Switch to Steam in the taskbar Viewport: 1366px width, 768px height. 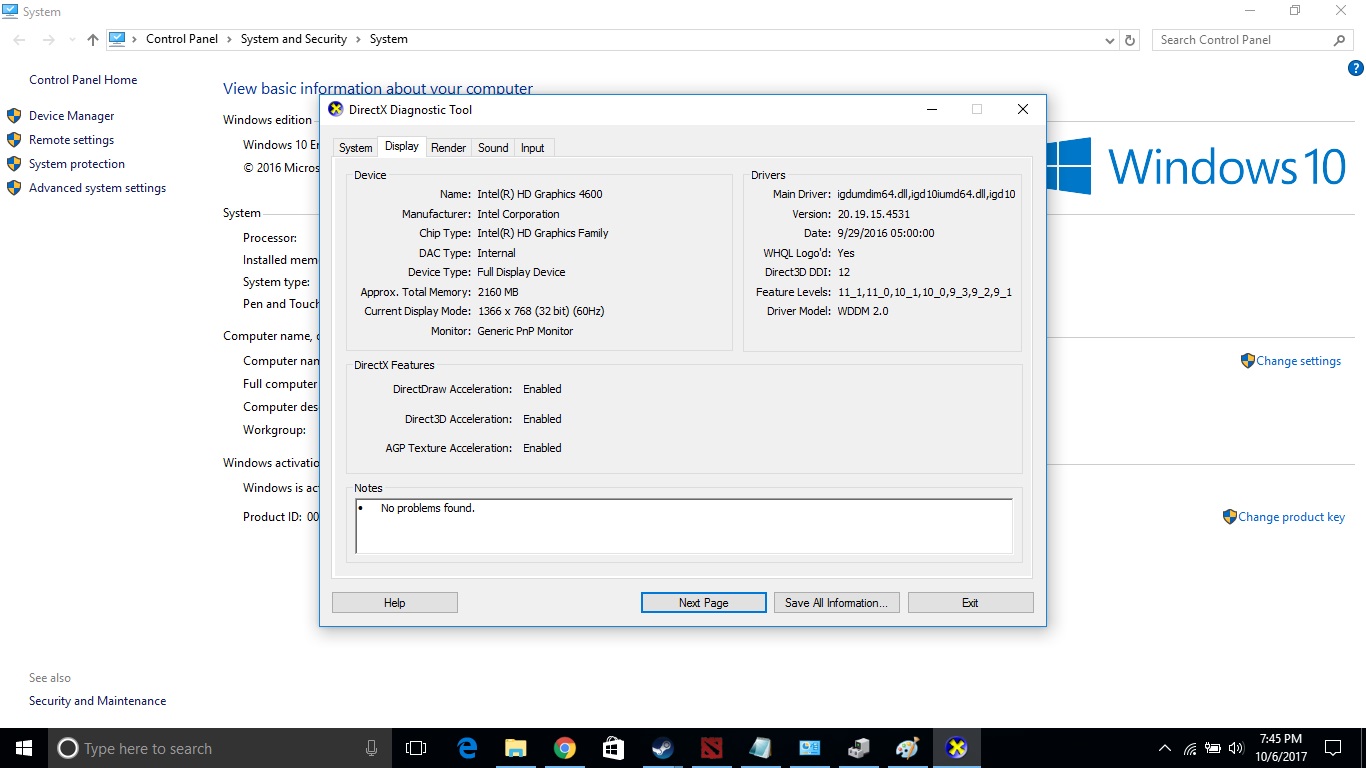[x=663, y=748]
